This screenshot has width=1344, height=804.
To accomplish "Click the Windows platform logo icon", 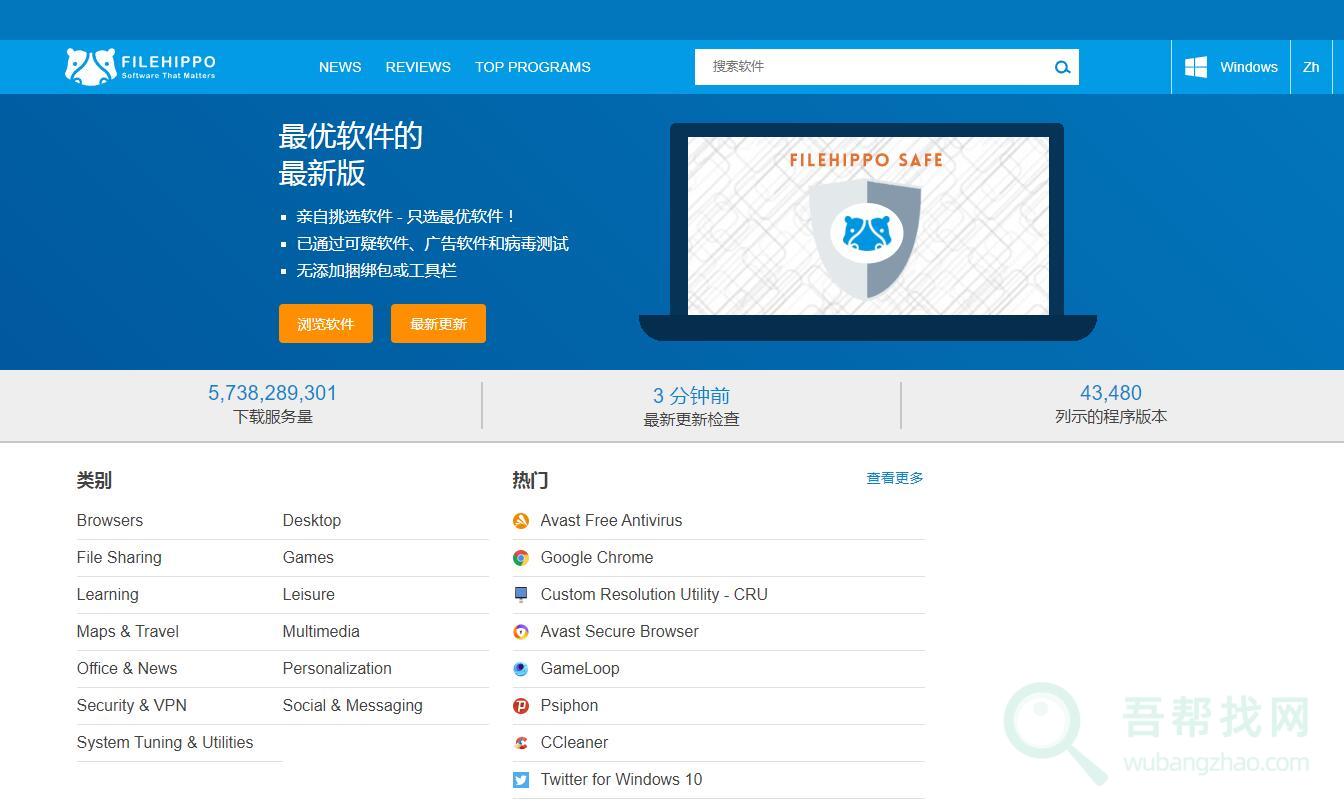I will (1195, 67).
